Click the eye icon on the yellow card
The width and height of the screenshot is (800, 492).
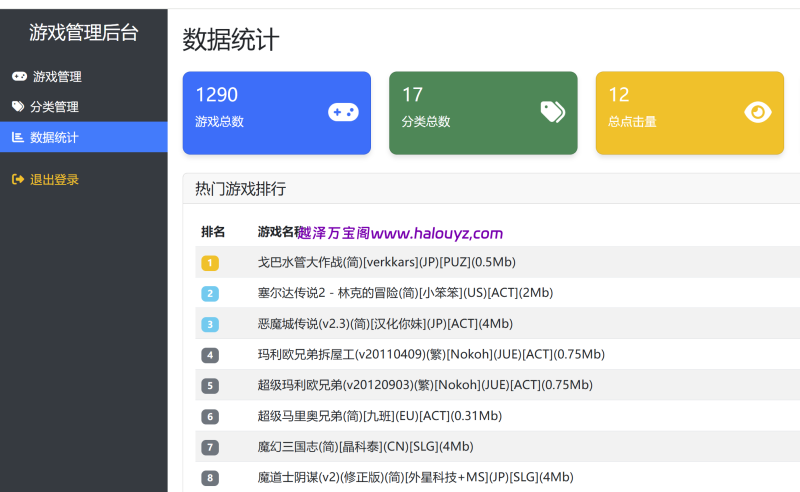758,112
